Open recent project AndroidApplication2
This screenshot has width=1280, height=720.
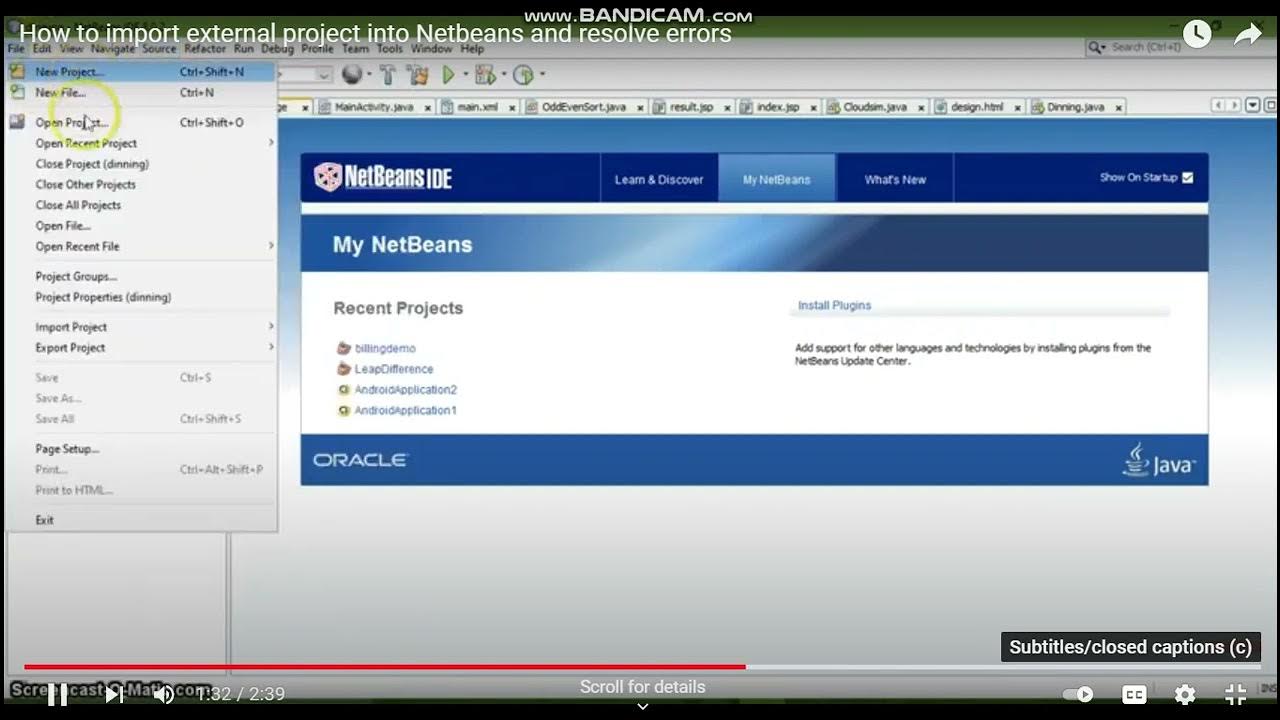coord(405,390)
